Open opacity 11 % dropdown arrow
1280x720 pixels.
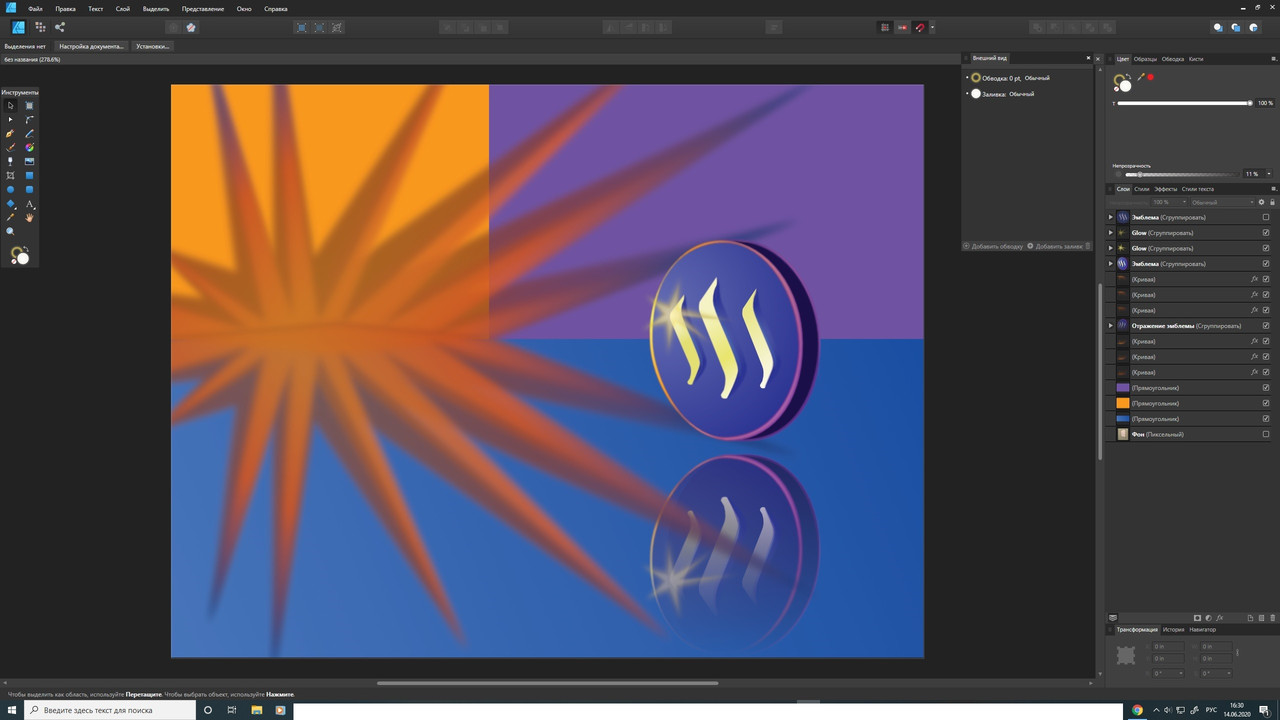[1269, 174]
